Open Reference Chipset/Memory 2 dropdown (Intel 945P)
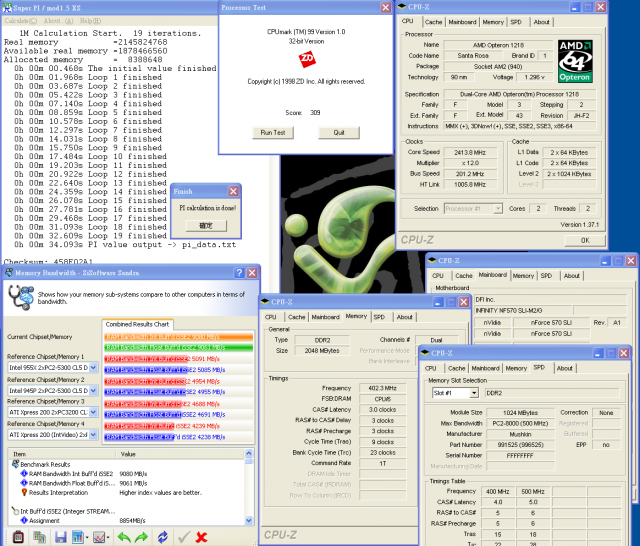The image size is (640, 546). pyautogui.click(x=93, y=391)
